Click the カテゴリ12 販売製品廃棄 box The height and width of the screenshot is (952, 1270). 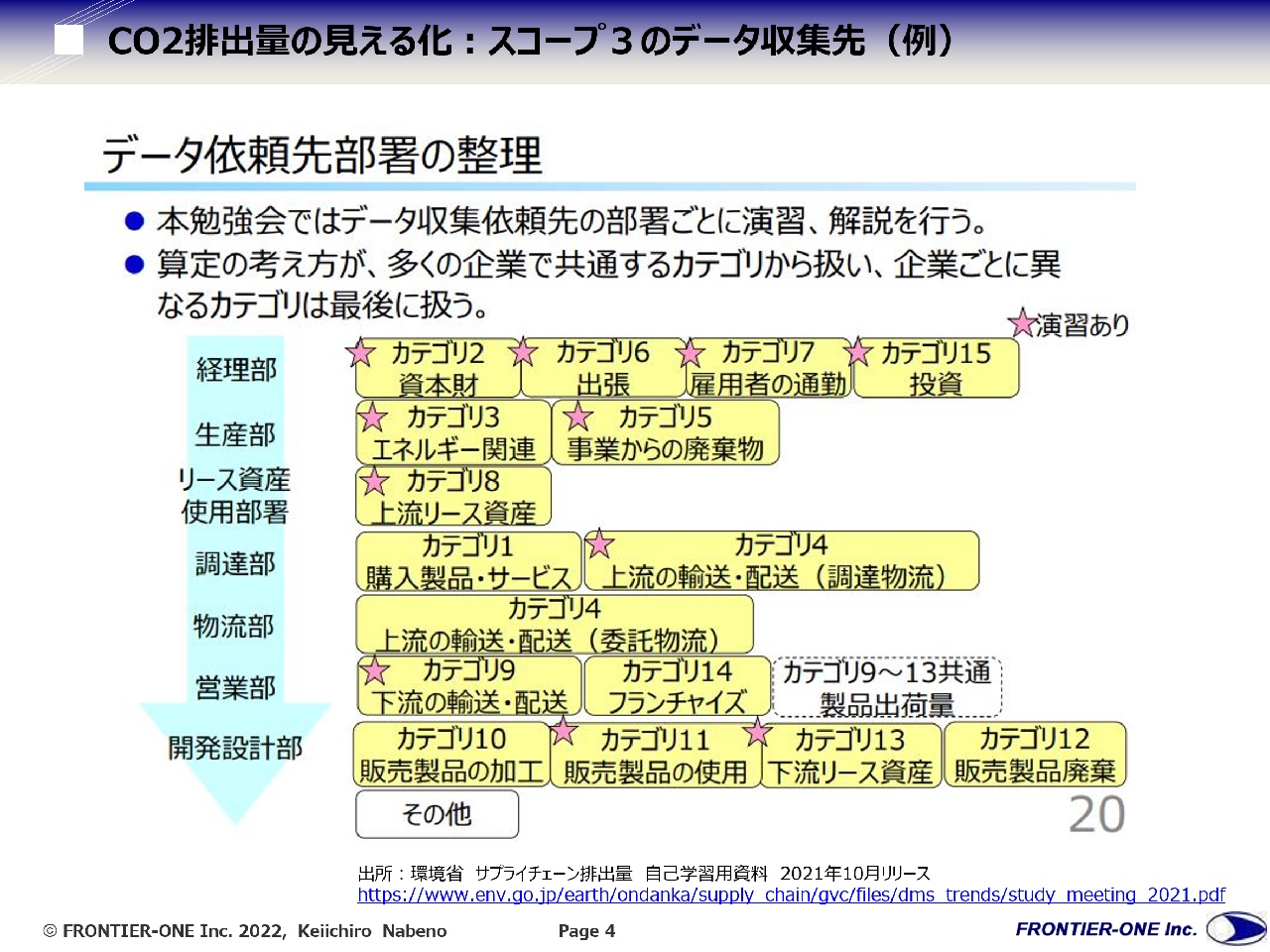click(x=1035, y=755)
